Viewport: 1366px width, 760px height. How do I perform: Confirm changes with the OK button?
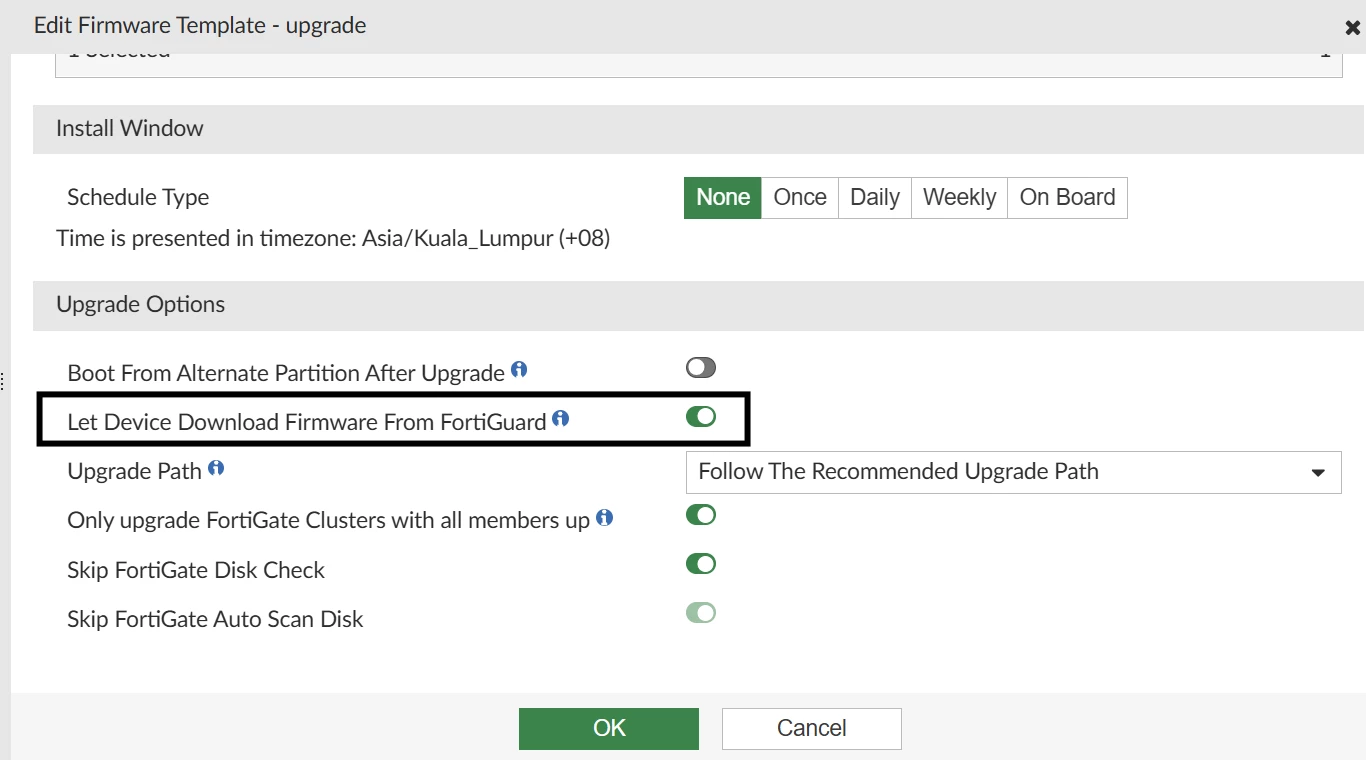click(x=609, y=729)
